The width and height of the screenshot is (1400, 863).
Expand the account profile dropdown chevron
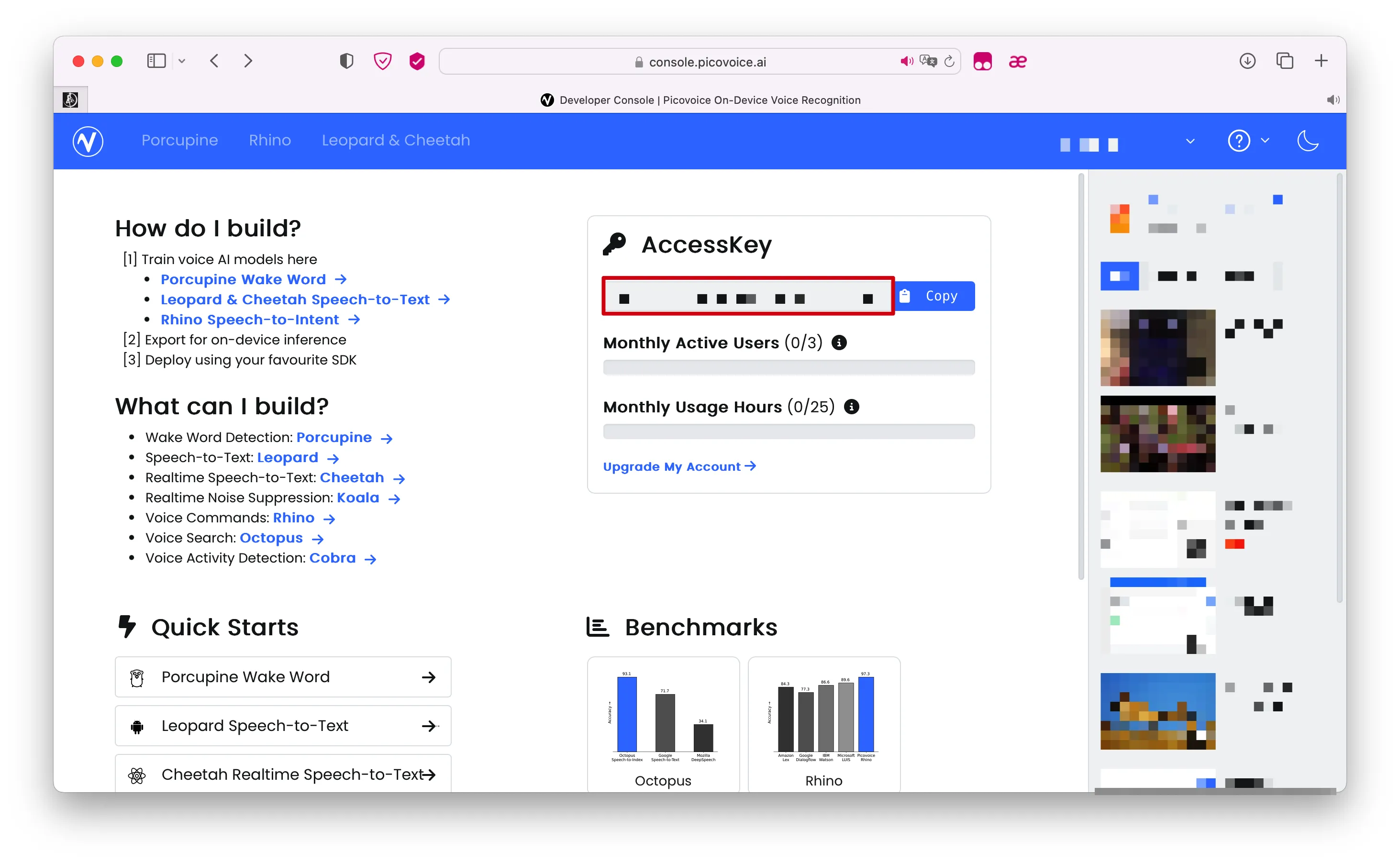click(1190, 141)
